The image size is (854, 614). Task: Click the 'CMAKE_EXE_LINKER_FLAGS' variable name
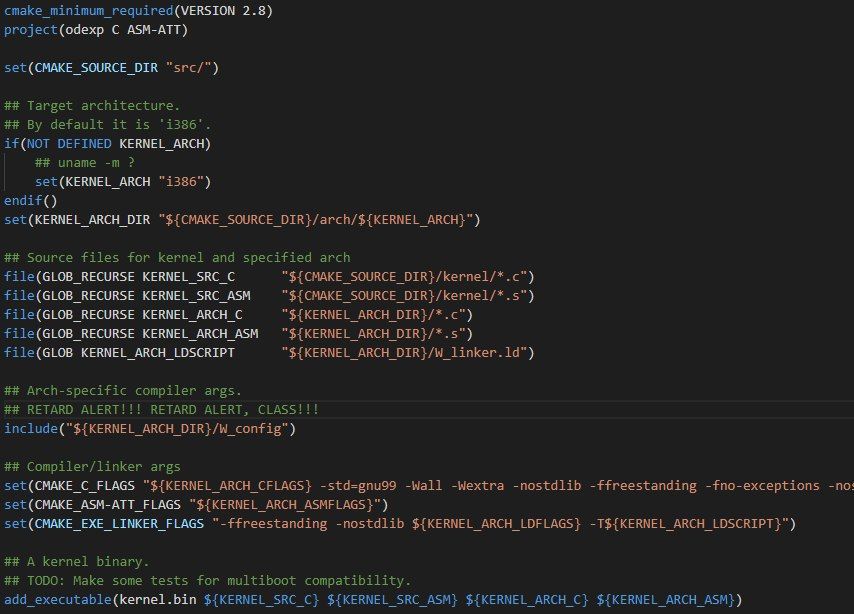pos(119,524)
